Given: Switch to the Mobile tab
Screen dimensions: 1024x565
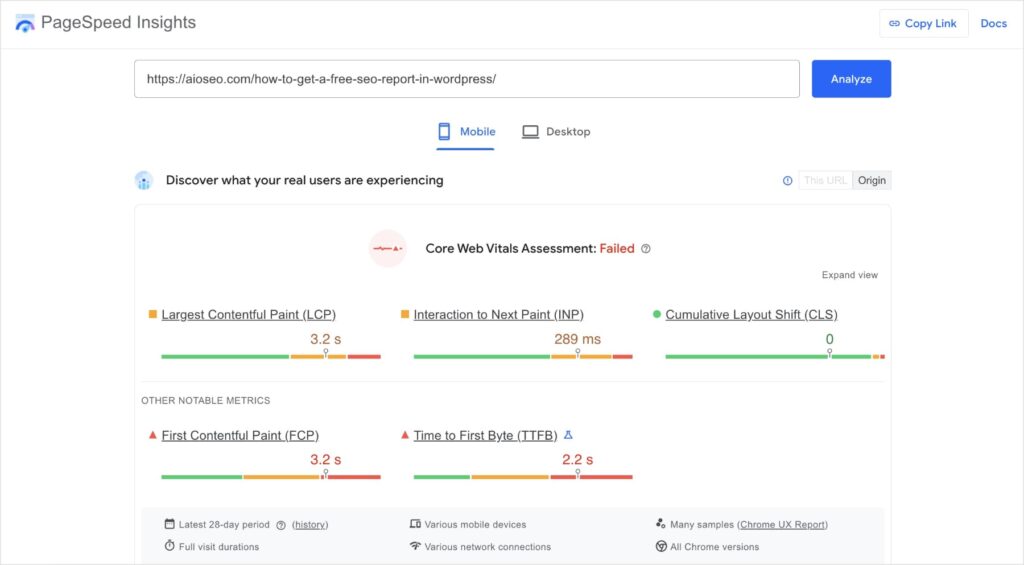Looking at the screenshot, I should point(466,132).
